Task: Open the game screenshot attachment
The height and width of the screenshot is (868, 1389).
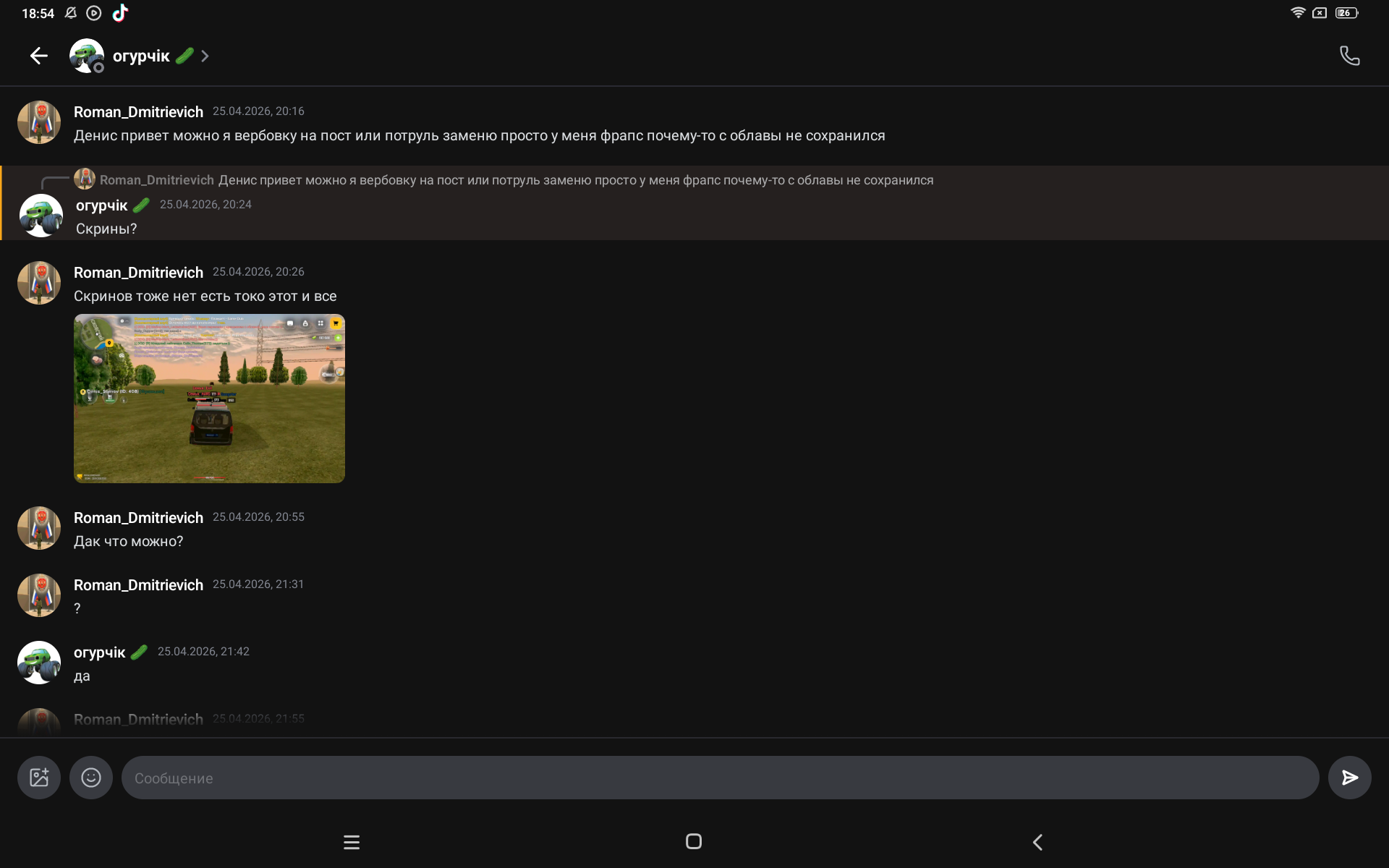Action: coord(209,399)
